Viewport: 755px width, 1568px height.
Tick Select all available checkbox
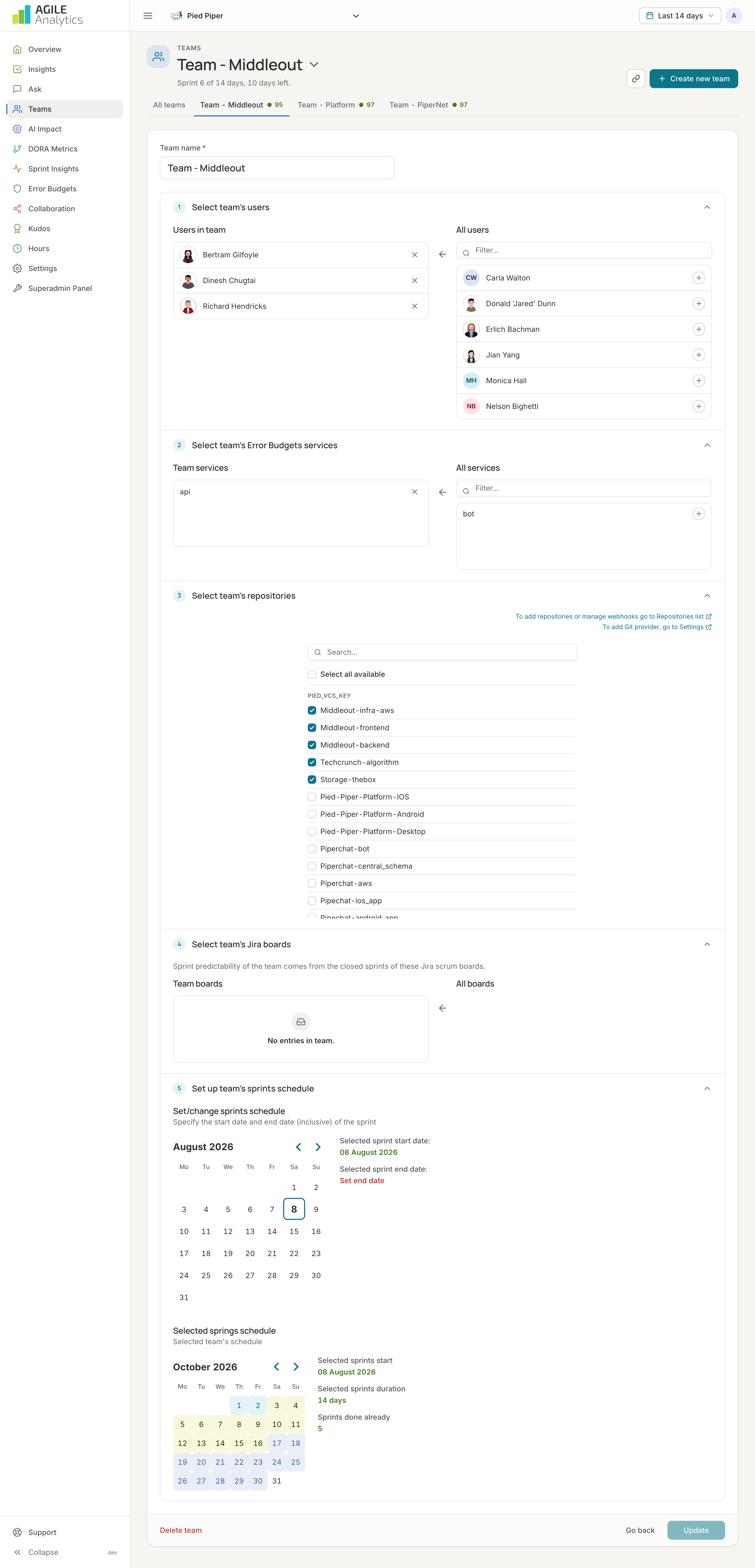point(312,674)
